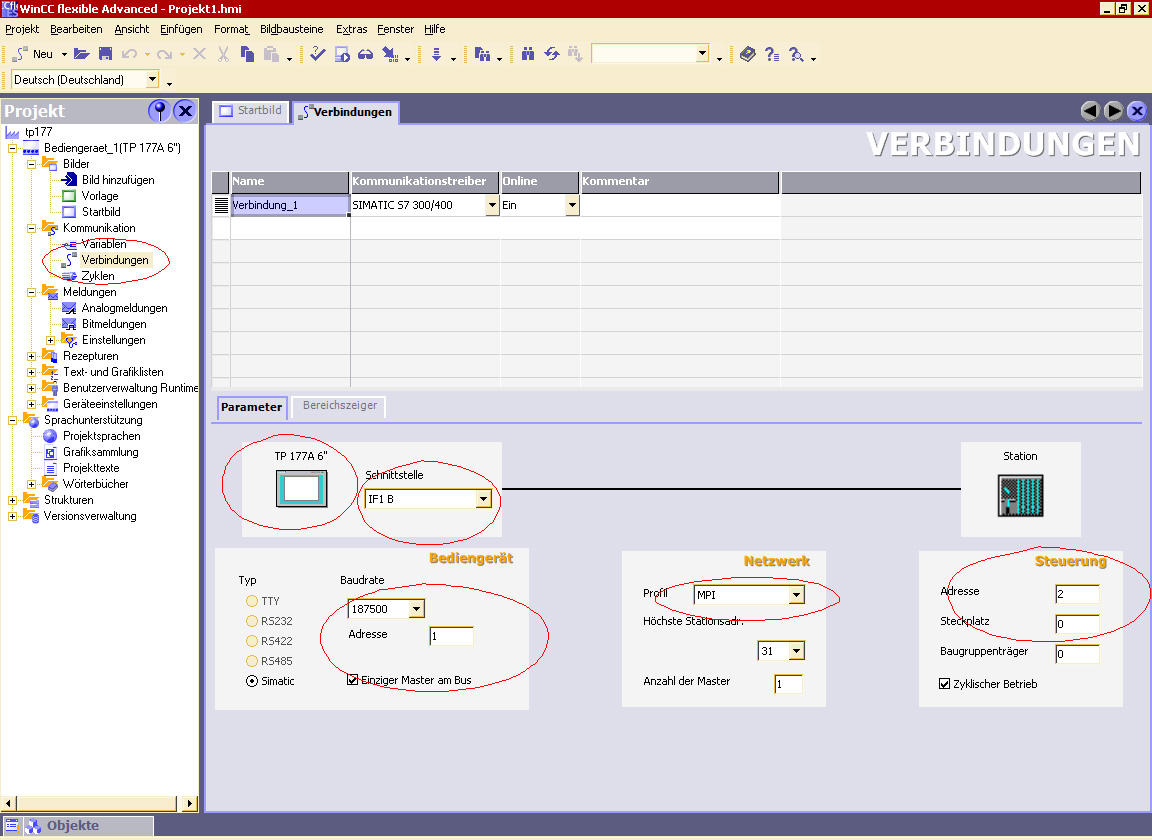Click the pin icon on Projekt panel
The height and width of the screenshot is (840, 1152).
159,111
